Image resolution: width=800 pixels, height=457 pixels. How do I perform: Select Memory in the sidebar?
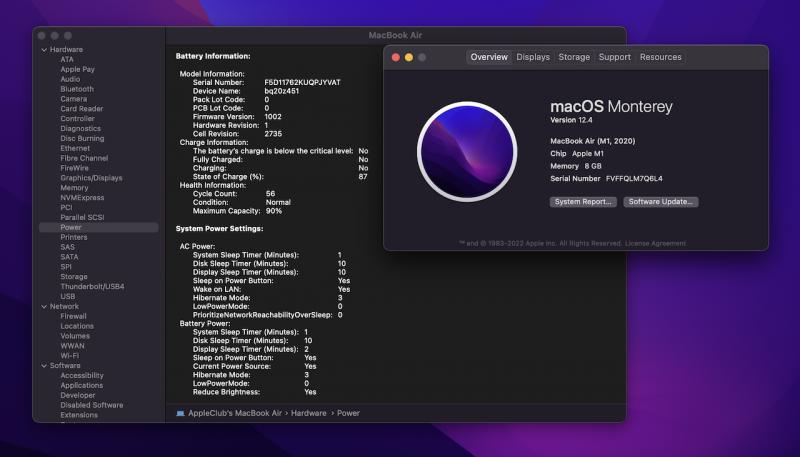[x=74, y=188]
